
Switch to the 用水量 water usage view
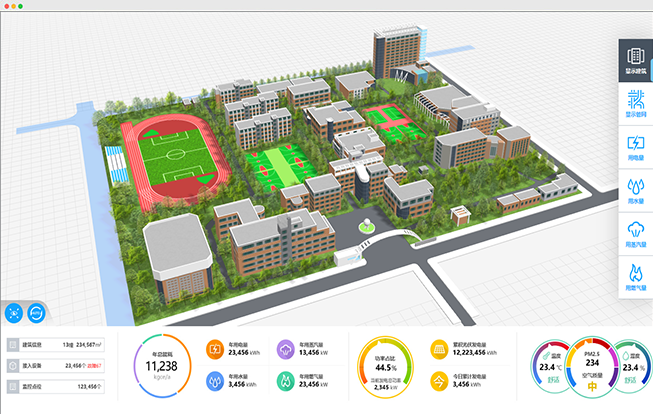coord(632,191)
